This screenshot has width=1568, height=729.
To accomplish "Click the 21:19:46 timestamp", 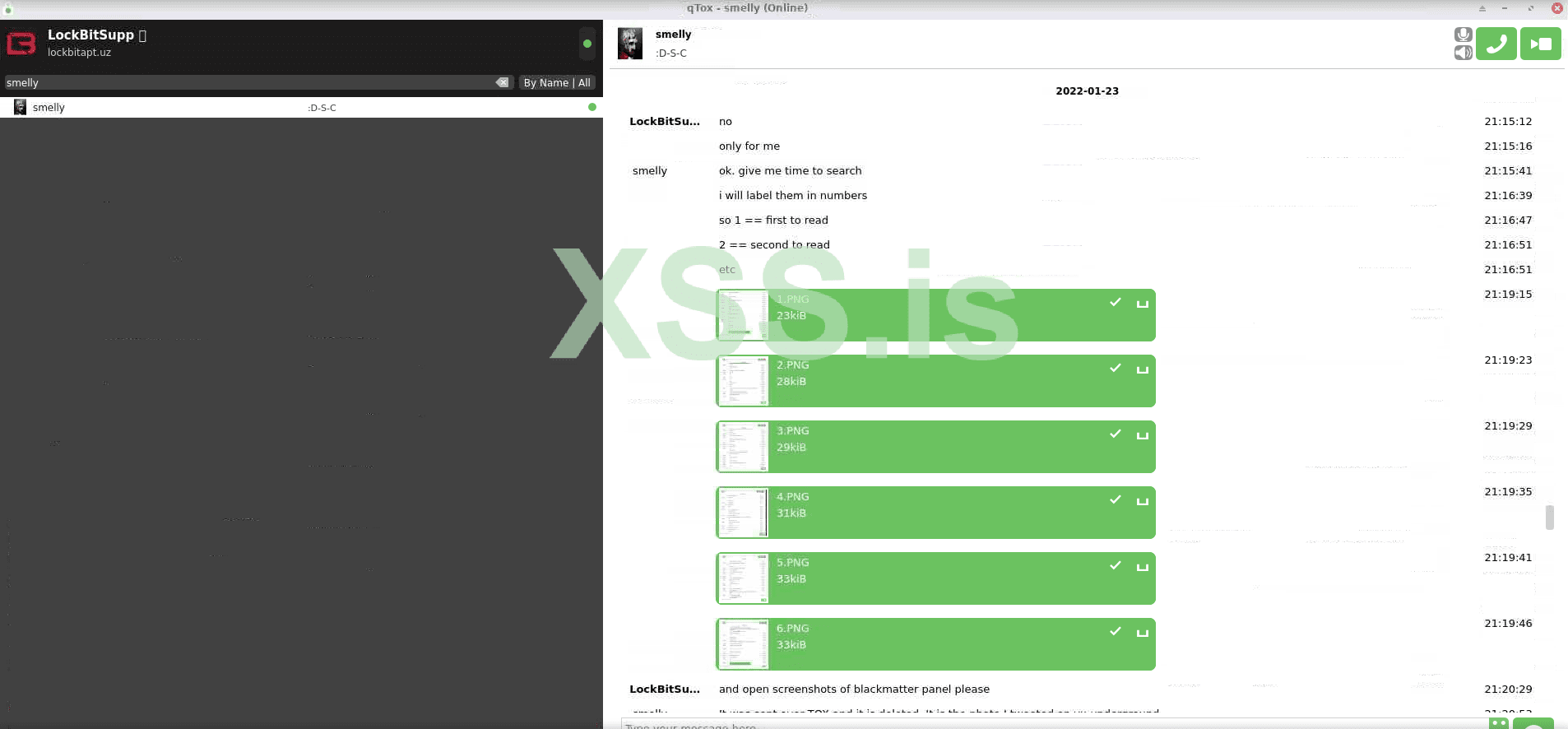I will click(1508, 624).
